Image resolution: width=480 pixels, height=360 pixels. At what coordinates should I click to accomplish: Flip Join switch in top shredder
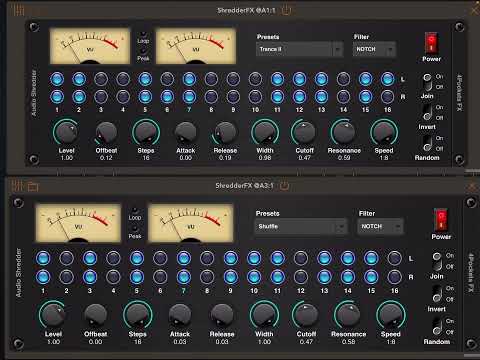point(427,82)
